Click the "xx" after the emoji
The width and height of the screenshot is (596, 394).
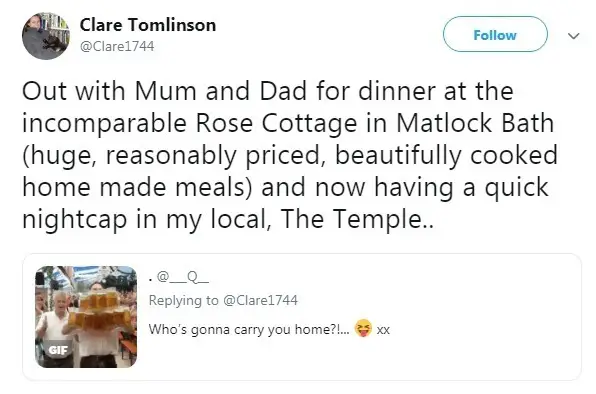click(383, 330)
